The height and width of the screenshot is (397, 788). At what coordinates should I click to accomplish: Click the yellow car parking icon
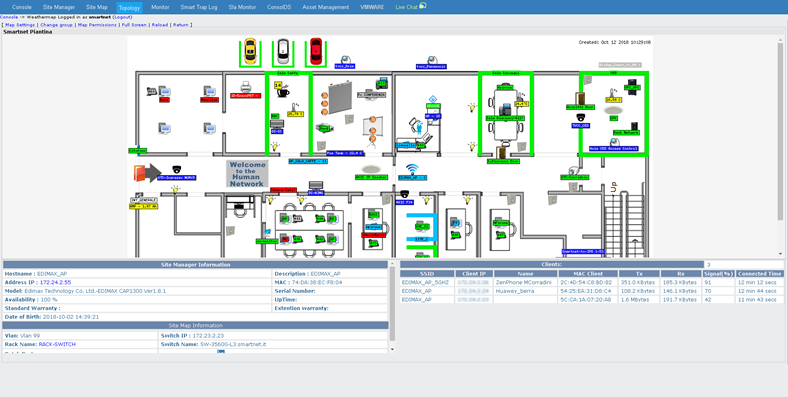click(250, 52)
